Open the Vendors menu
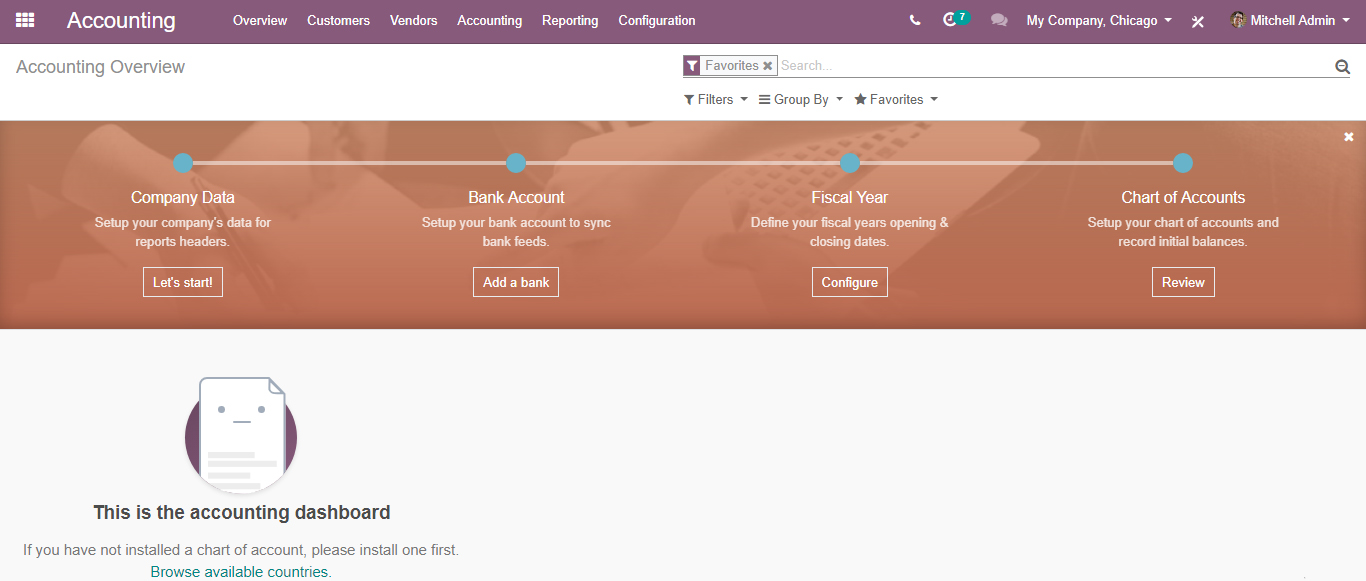 click(414, 20)
